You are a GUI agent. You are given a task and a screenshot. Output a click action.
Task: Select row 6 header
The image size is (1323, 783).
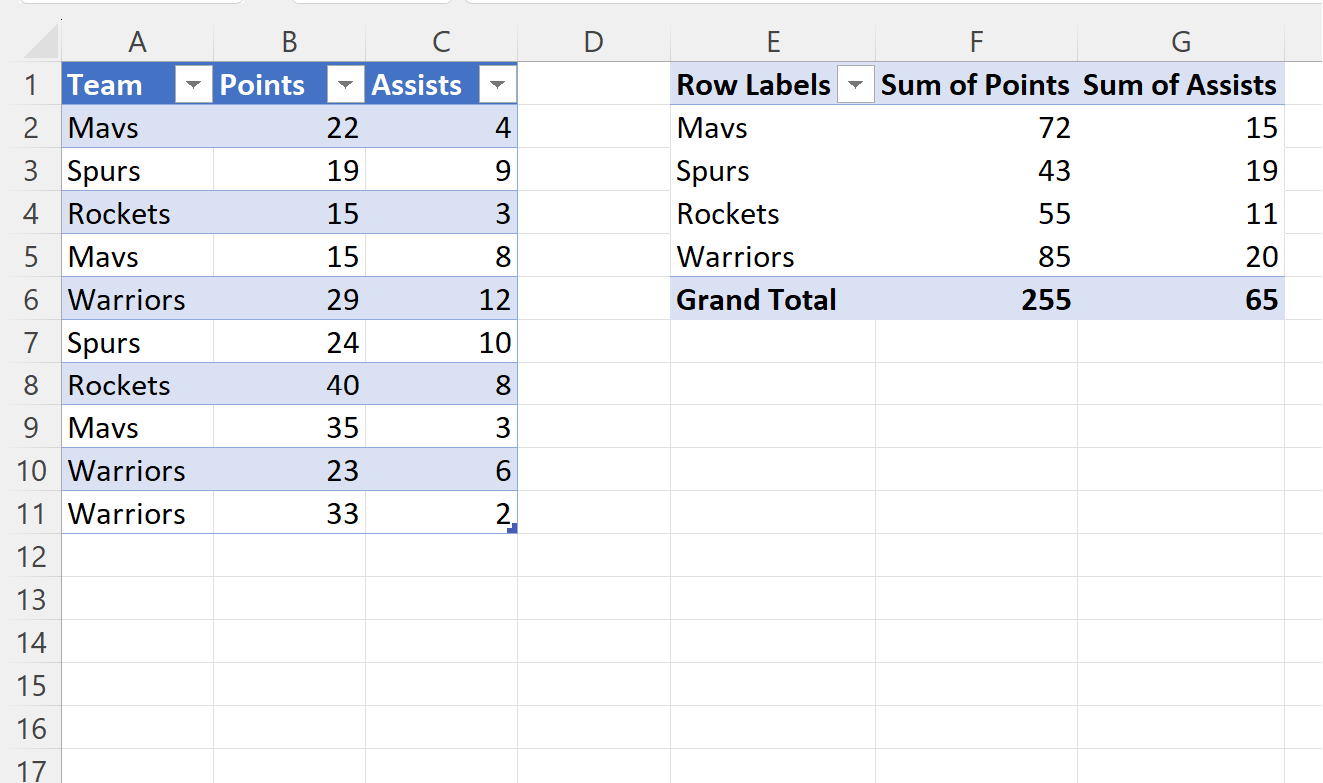[31, 300]
